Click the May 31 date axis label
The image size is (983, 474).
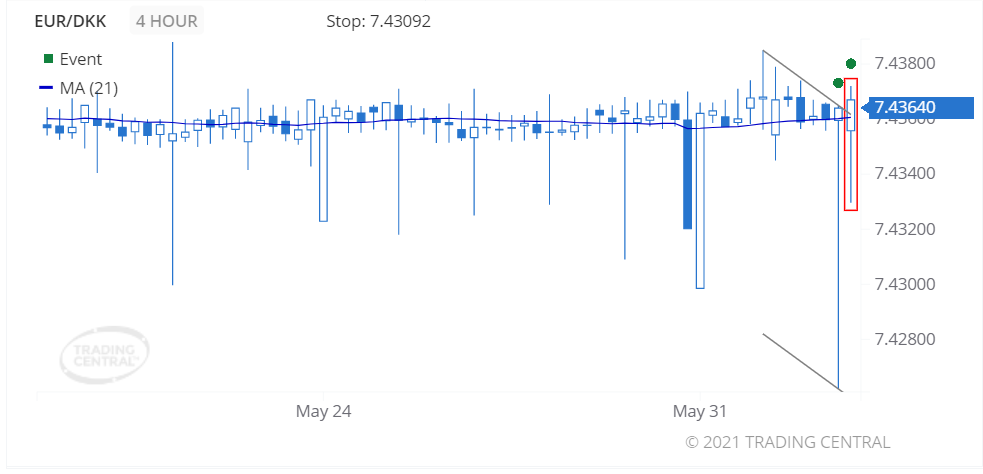tap(700, 411)
